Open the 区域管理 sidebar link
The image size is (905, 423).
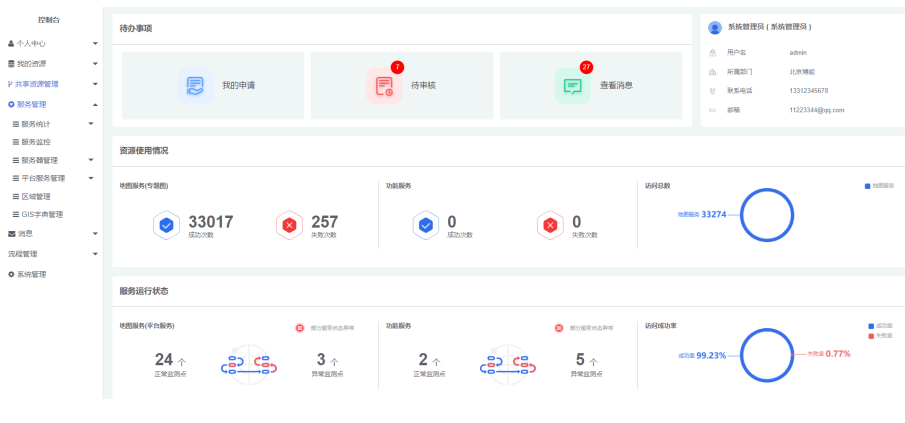(x=36, y=196)
